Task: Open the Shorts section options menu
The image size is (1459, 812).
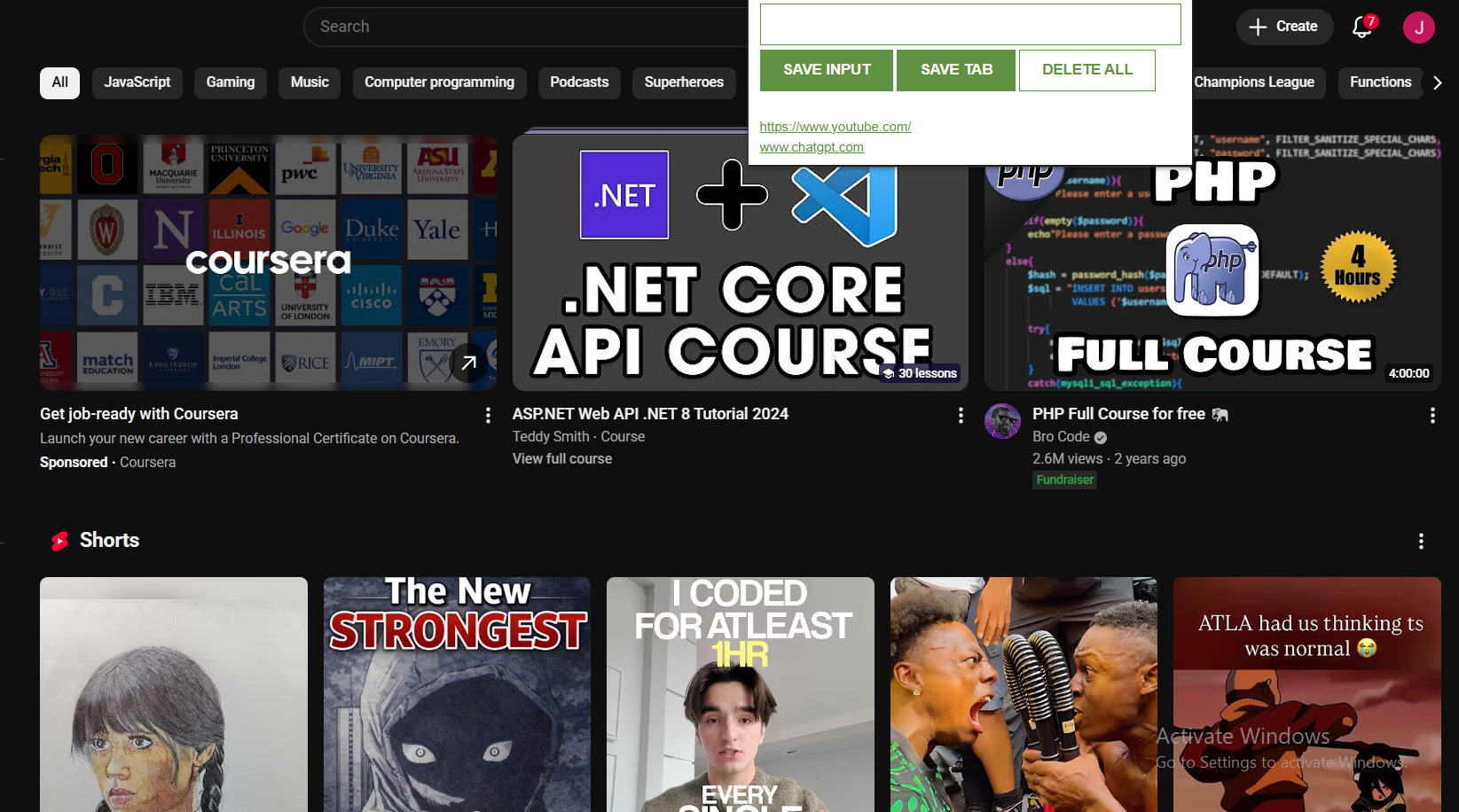Action: 1422,541
